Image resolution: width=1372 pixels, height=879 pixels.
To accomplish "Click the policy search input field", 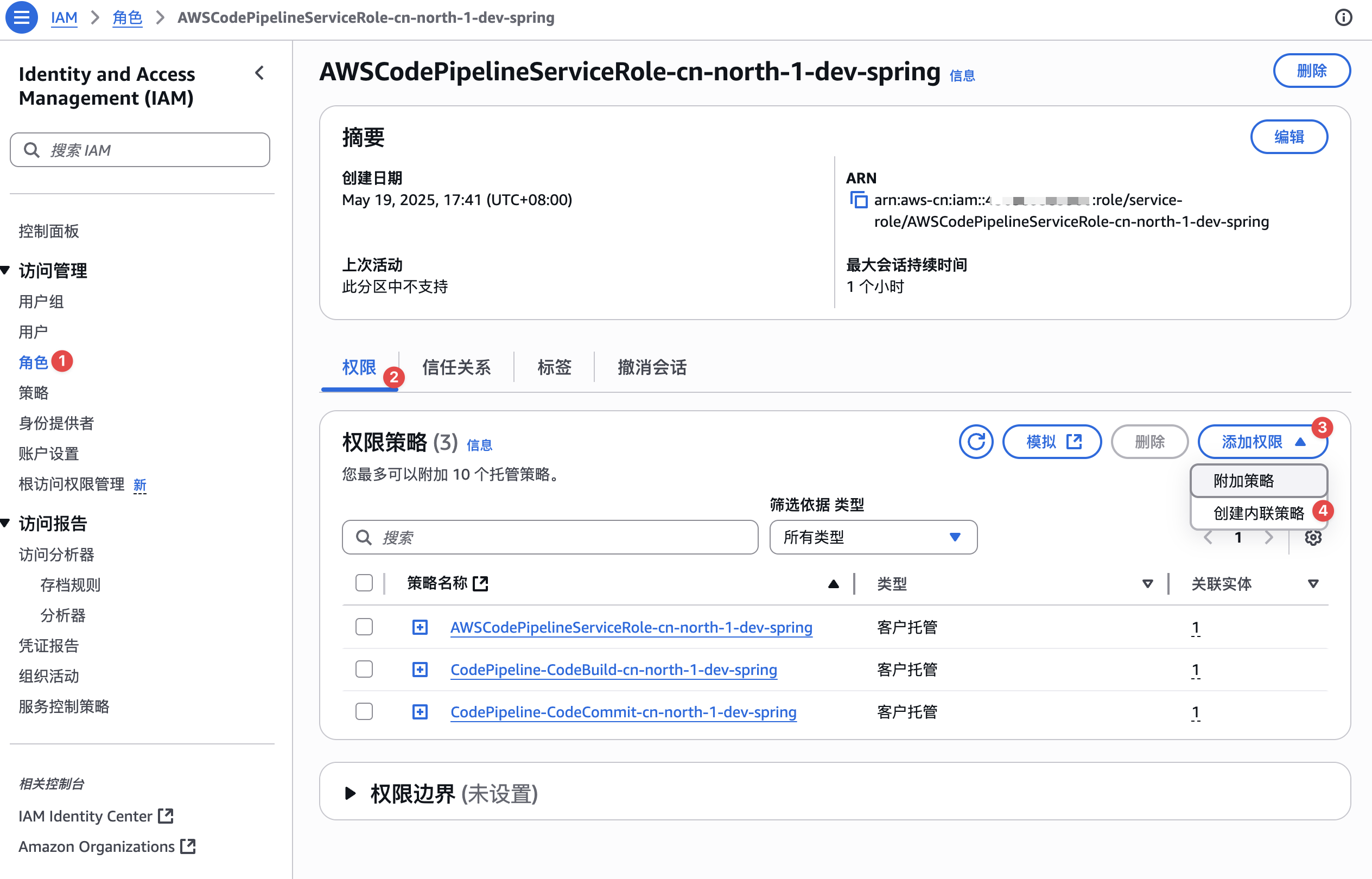I will click(x=549, y=537).
